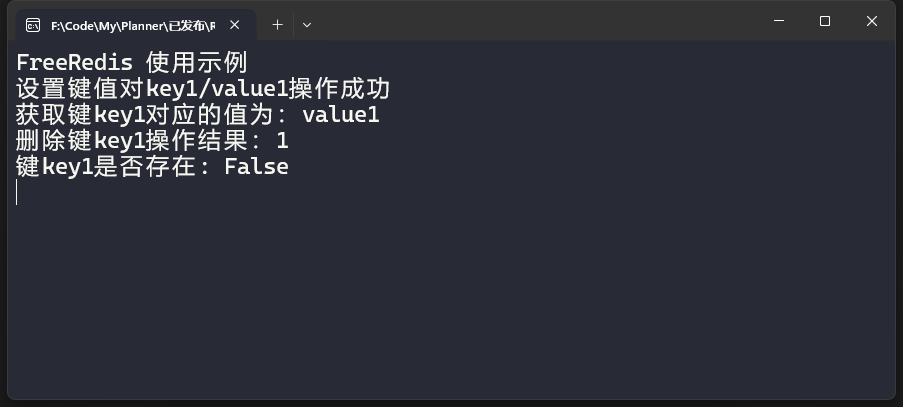
Task: Click the "value1" result in the third line
Action: (x=340, y=115)
